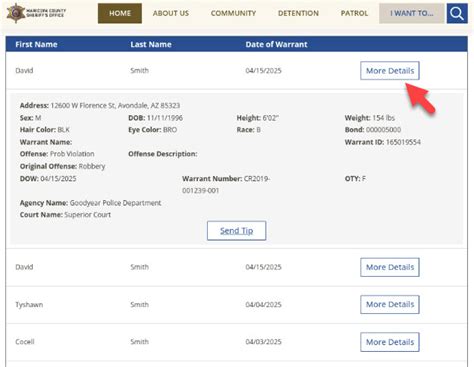Click the Warrant ID 165019554 value
This screenshot has height=367, width=474.
[403, 142]
